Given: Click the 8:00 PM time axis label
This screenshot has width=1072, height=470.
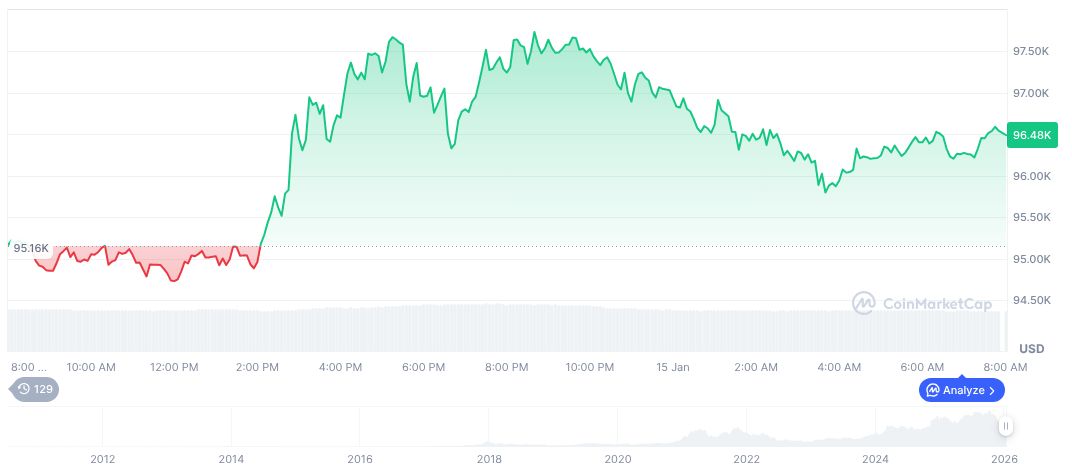Looking at the screenshot, I should (x=506, y=367).
